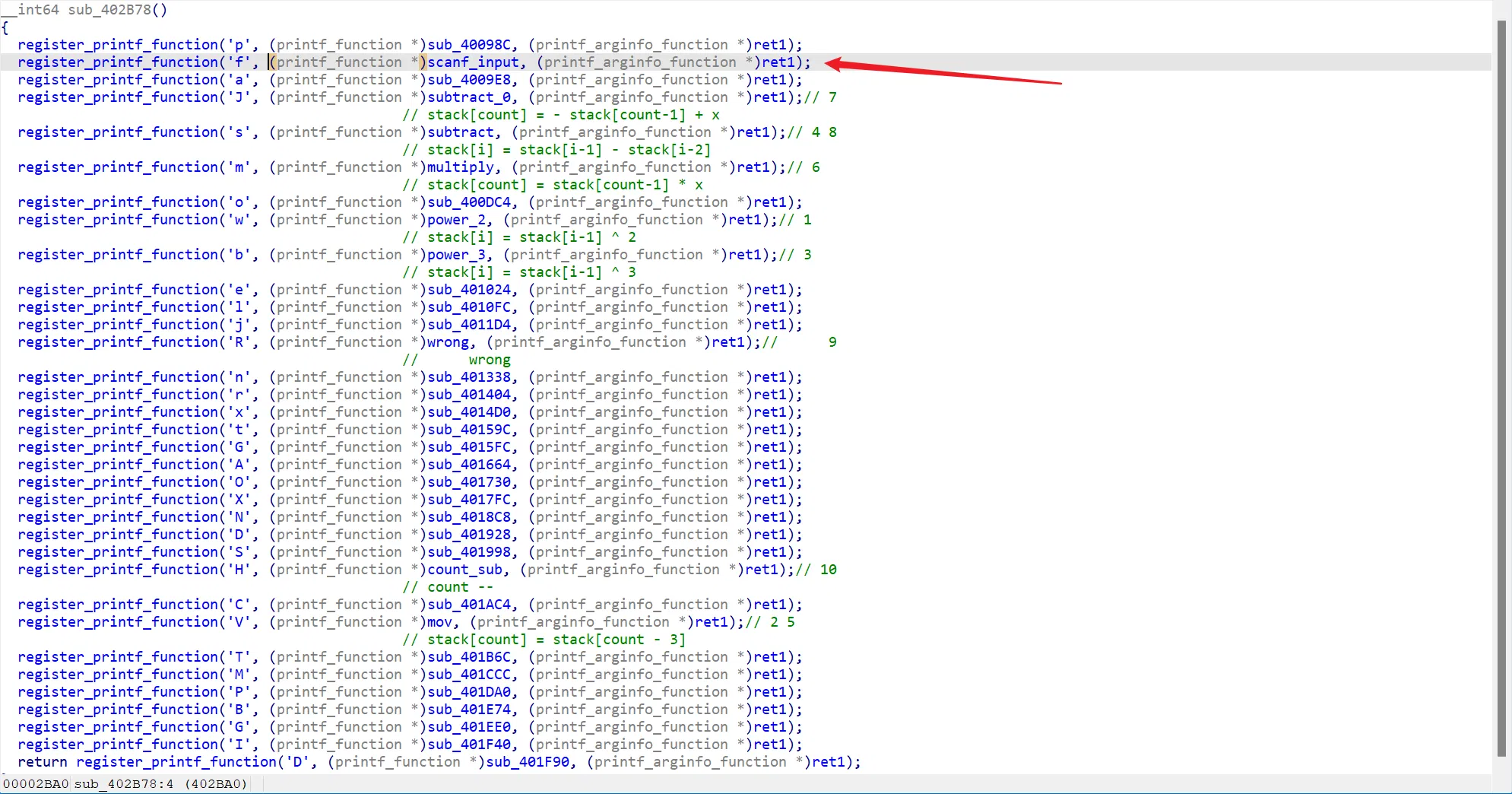The height and width of the screenshot is (794, 1512).
Task: Click sub_4018C8 in the 'N' line
Action: click(468, 517)
